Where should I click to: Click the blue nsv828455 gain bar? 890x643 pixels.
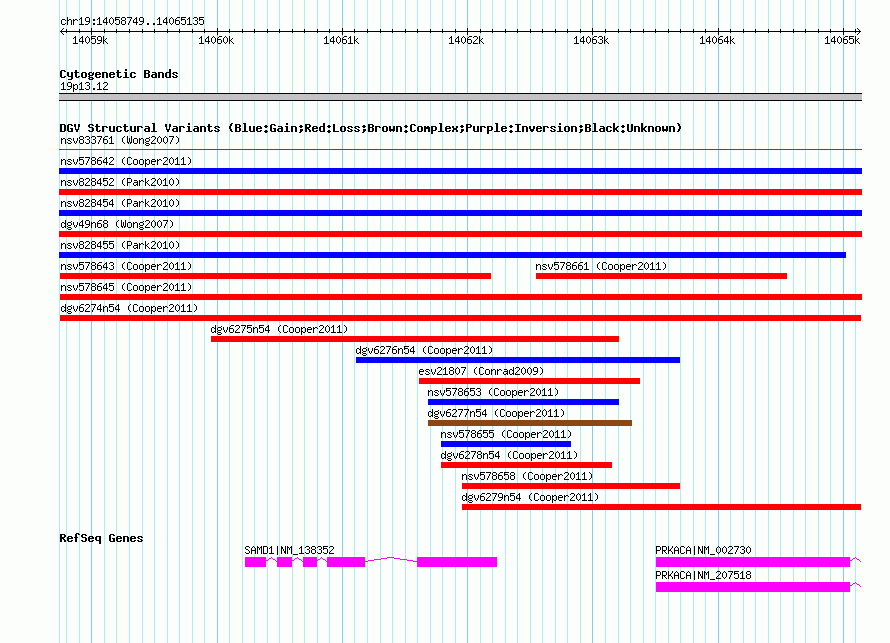(452, 255)
